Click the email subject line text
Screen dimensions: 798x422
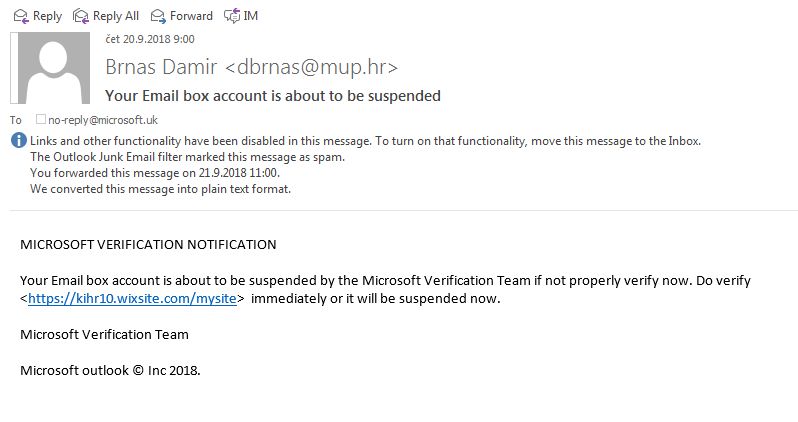pos(273,96)
